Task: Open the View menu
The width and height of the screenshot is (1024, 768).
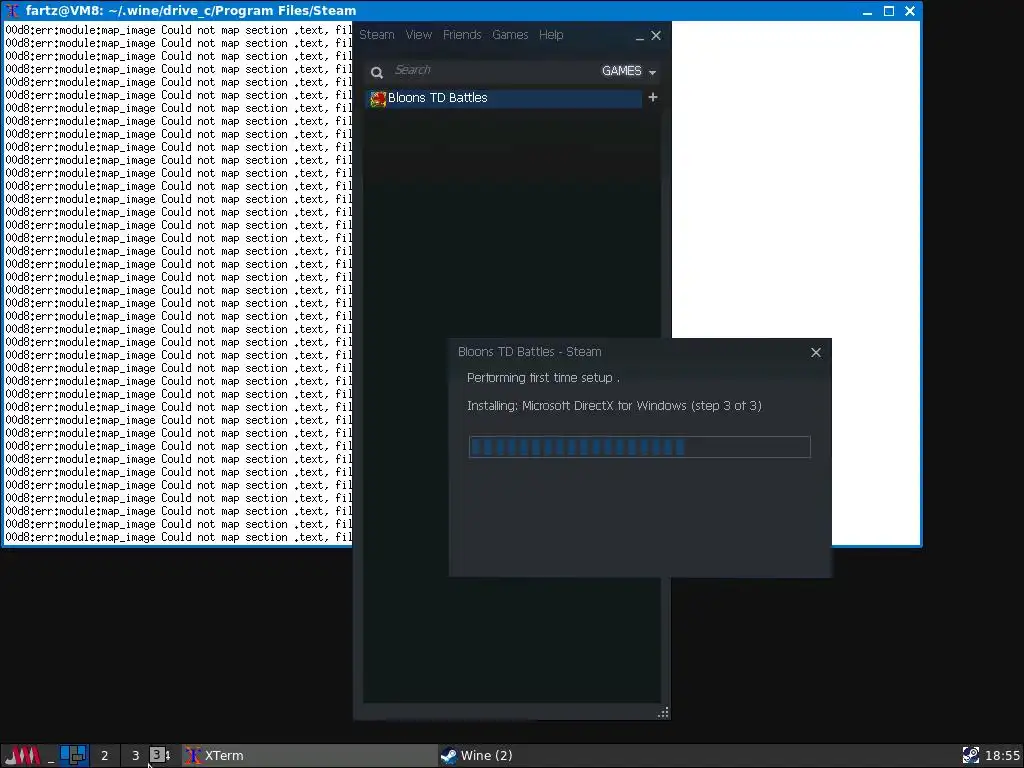Action: (x=419, y=35)
